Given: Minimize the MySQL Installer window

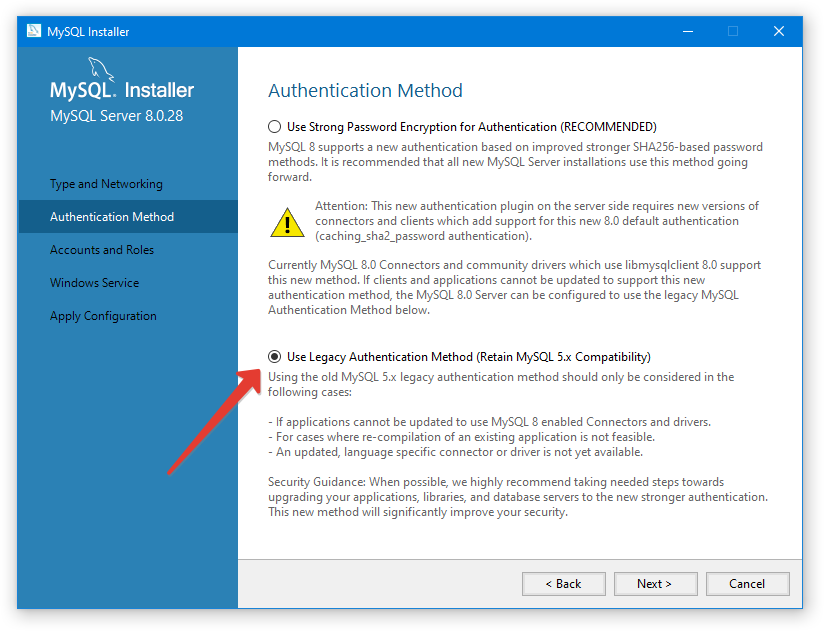Looking at the screenshot, I should pos(686,31).
